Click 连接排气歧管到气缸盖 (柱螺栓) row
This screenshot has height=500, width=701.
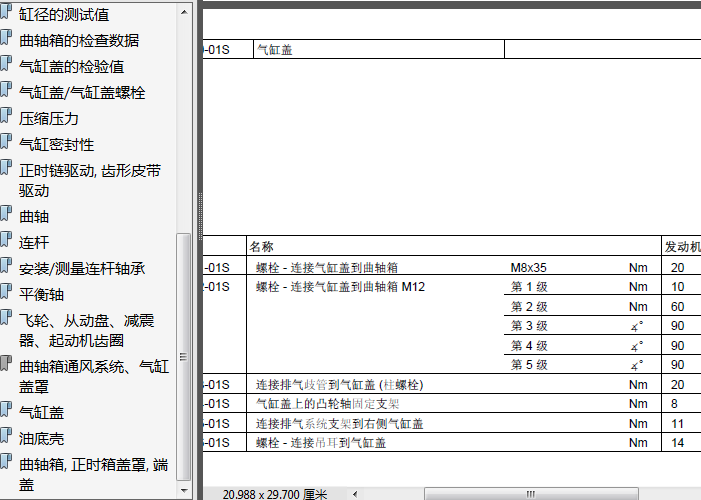click(x=339, y=385)
